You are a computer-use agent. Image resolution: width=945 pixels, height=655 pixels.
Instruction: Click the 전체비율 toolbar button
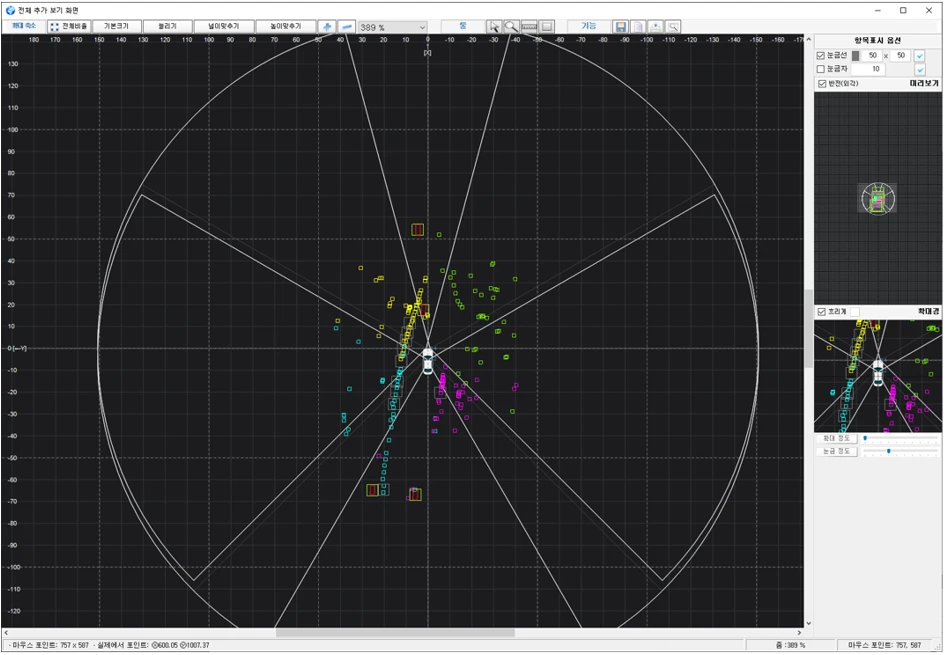(x=69, y=26)
